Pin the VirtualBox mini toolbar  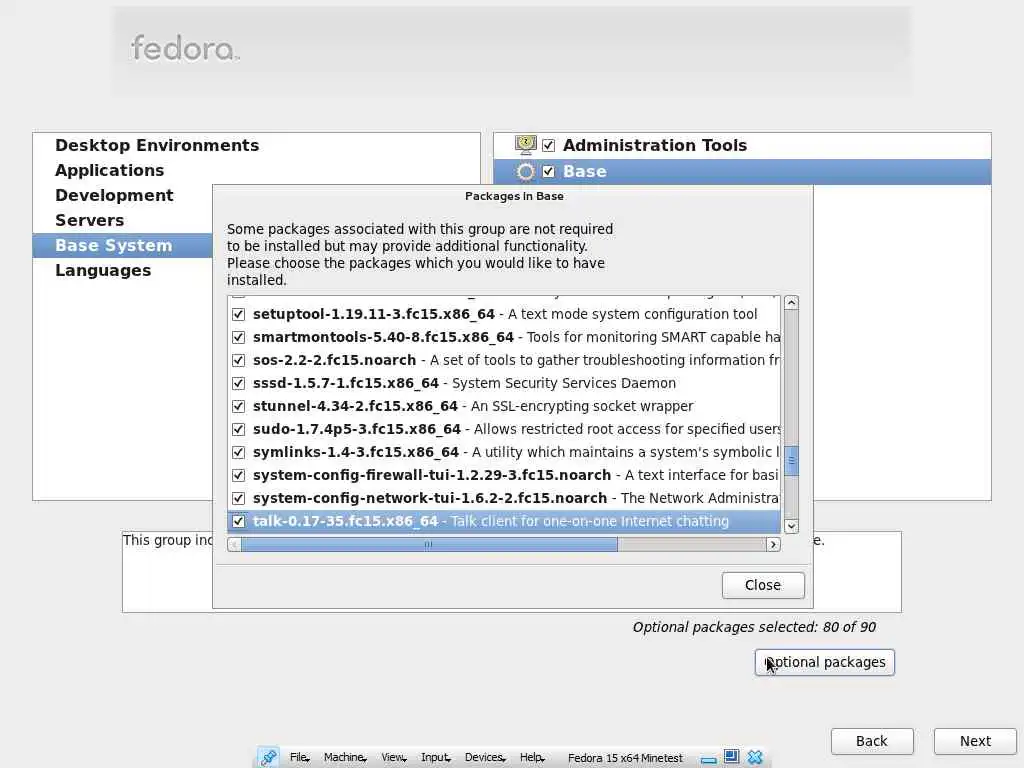point(268,757)
